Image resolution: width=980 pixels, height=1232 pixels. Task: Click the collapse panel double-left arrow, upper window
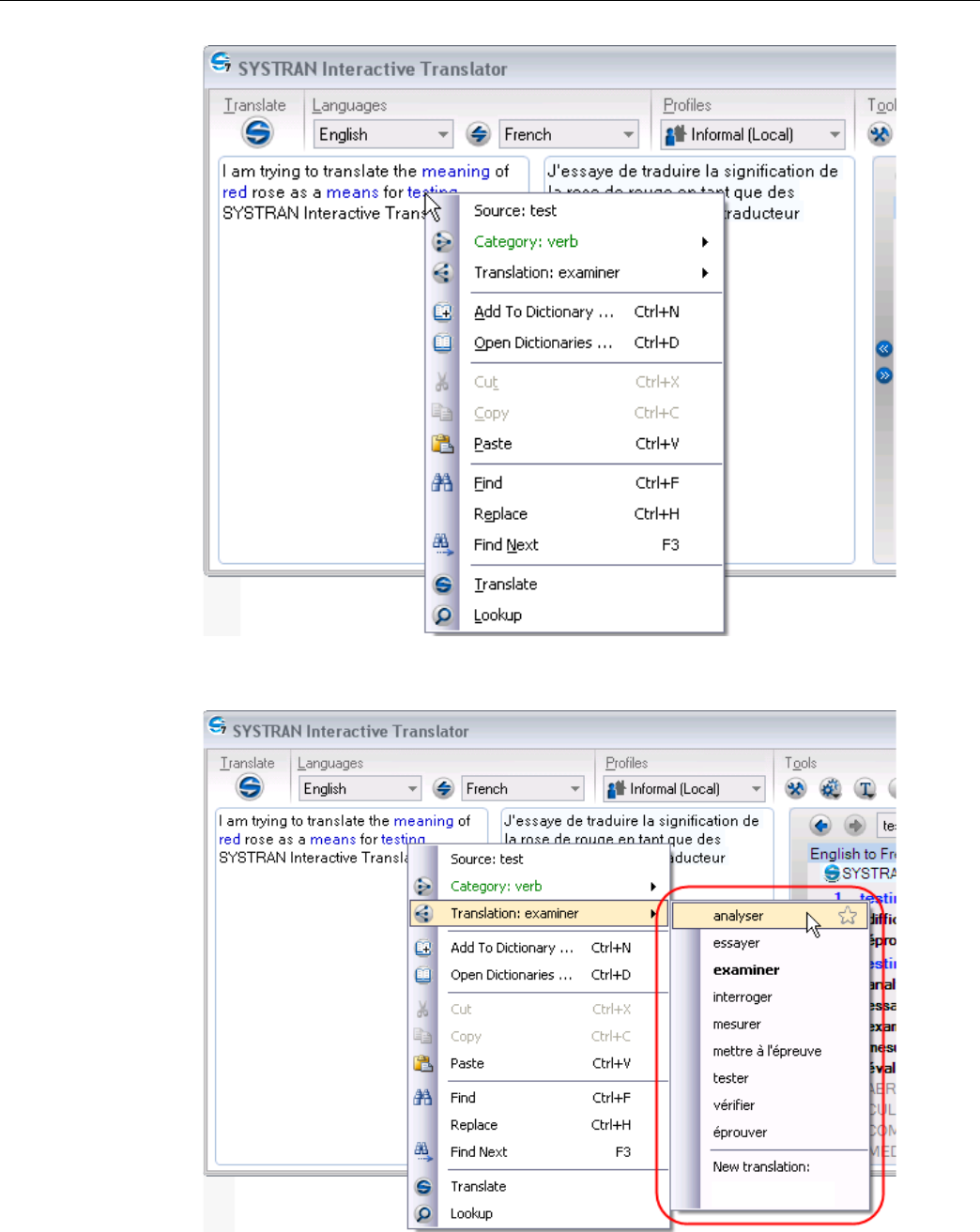click(x=883, y=349)
